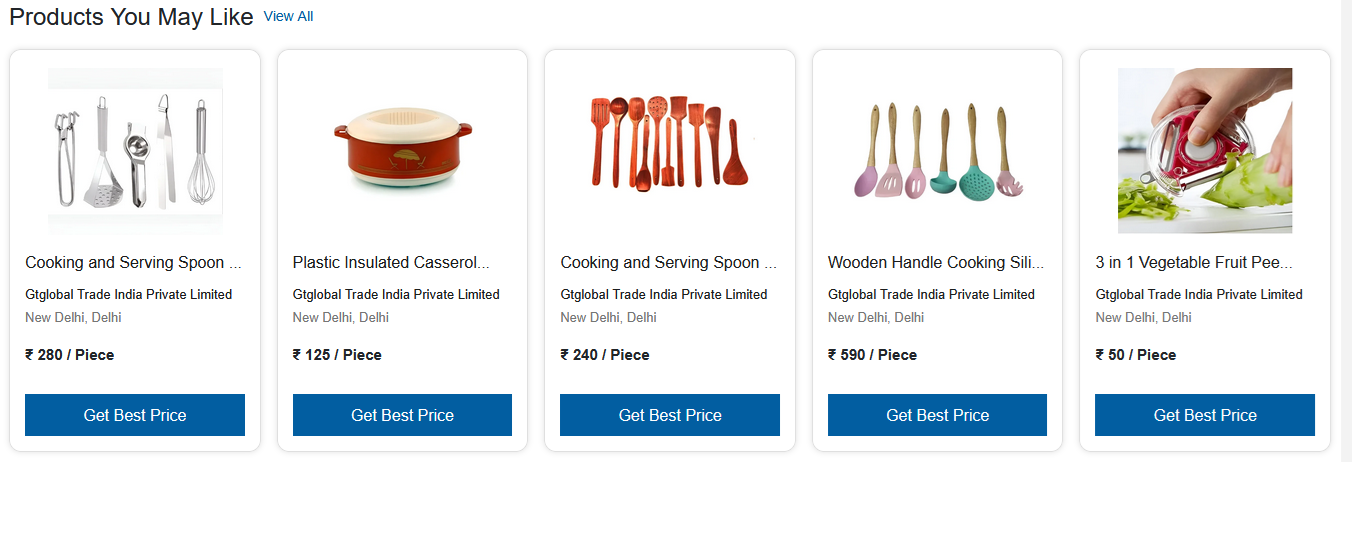This screenshot has width=1352, height=553.
Task: Click Gtglobal Trade seller under Plastic Casserole
Action: click(396, 295)
